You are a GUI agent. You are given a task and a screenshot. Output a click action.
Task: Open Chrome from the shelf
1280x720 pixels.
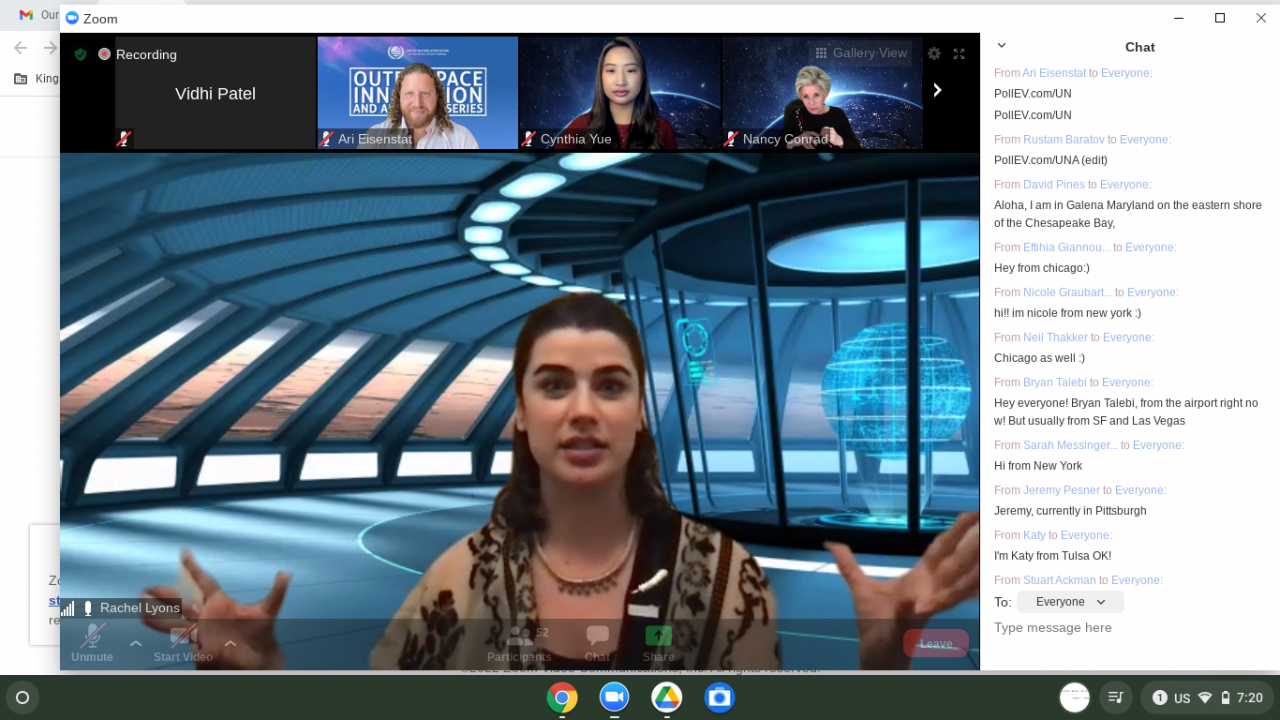[562, 697]
